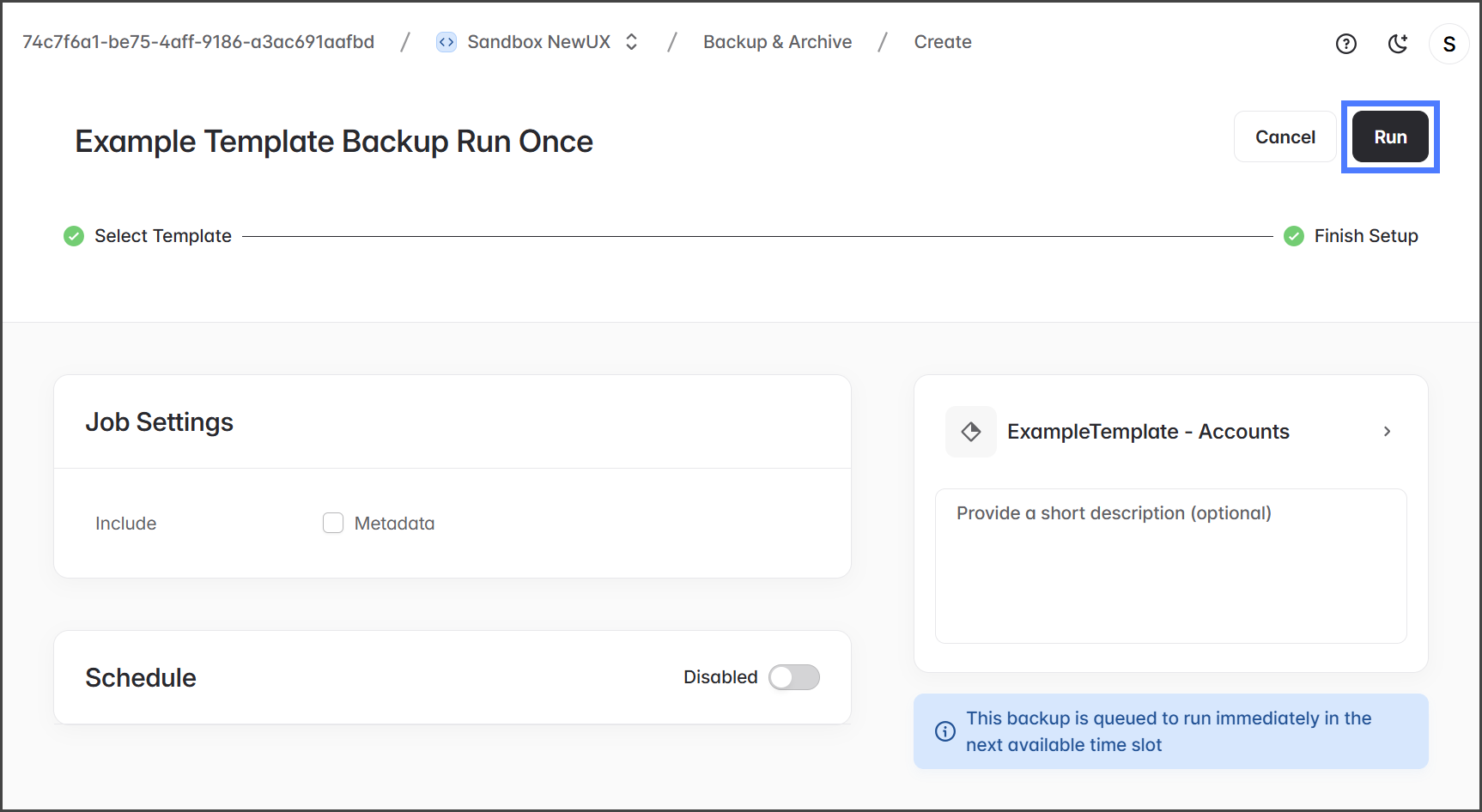Toggle dark mode moon icon

(1398, 44)
